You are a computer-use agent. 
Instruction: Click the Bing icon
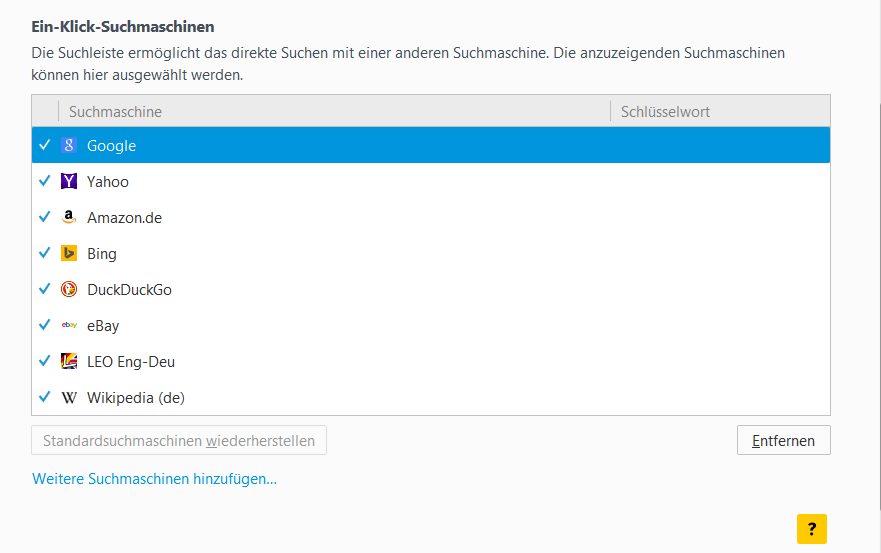pos(69,254)
